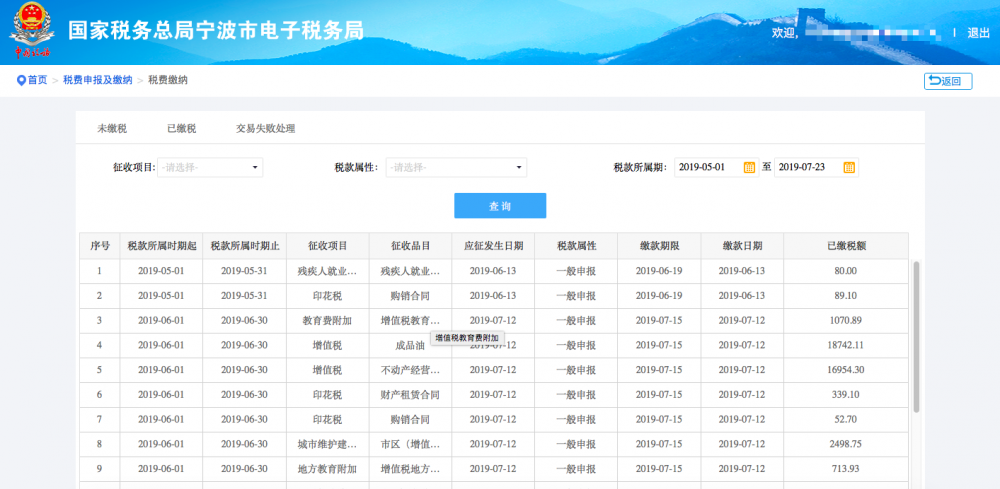The height and width of the screenshot is (489, 1000).
Task: Open the 税款属性 dropdown
Action: [456, 168]
